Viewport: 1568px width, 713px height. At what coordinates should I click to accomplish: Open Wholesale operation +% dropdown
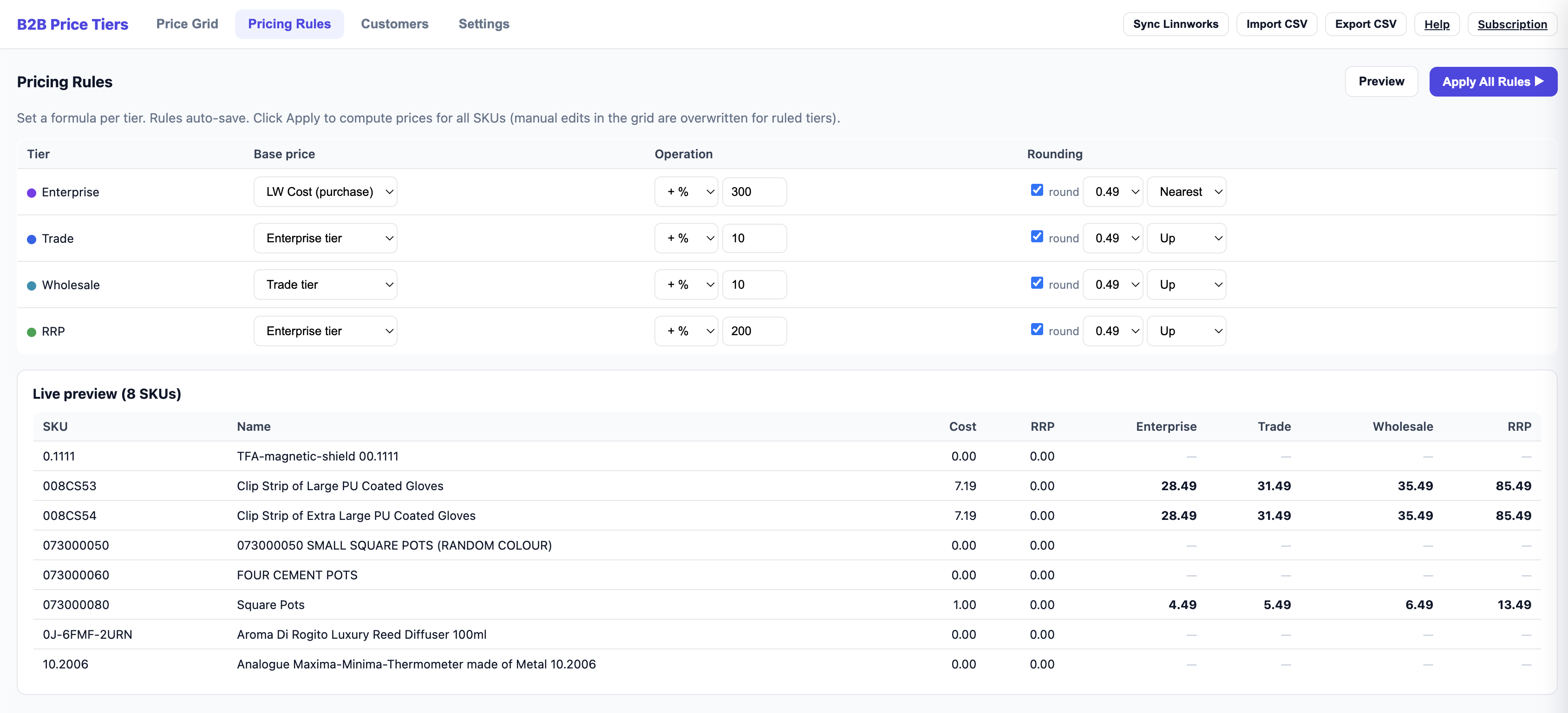pyautogui.click(x=686, y=285)
